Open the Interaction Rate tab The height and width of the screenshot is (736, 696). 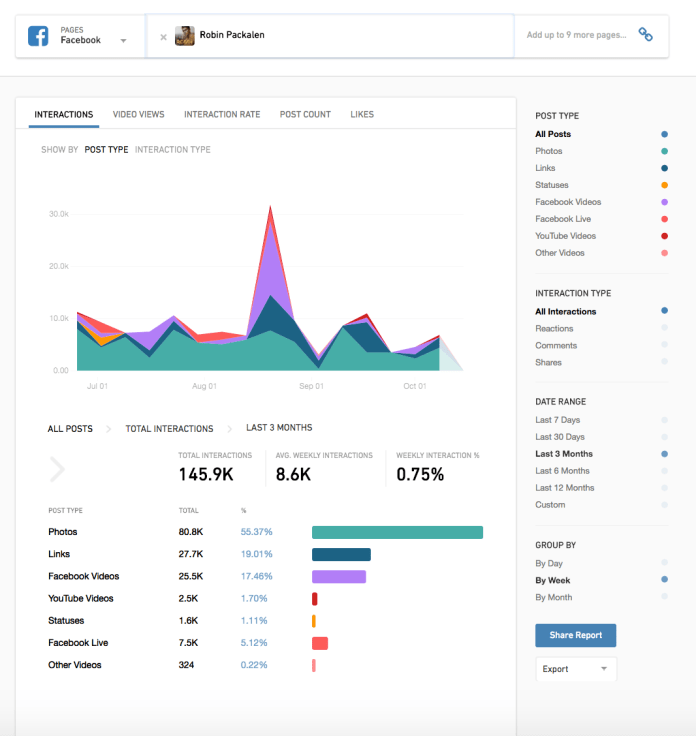(x=222, y=115)
